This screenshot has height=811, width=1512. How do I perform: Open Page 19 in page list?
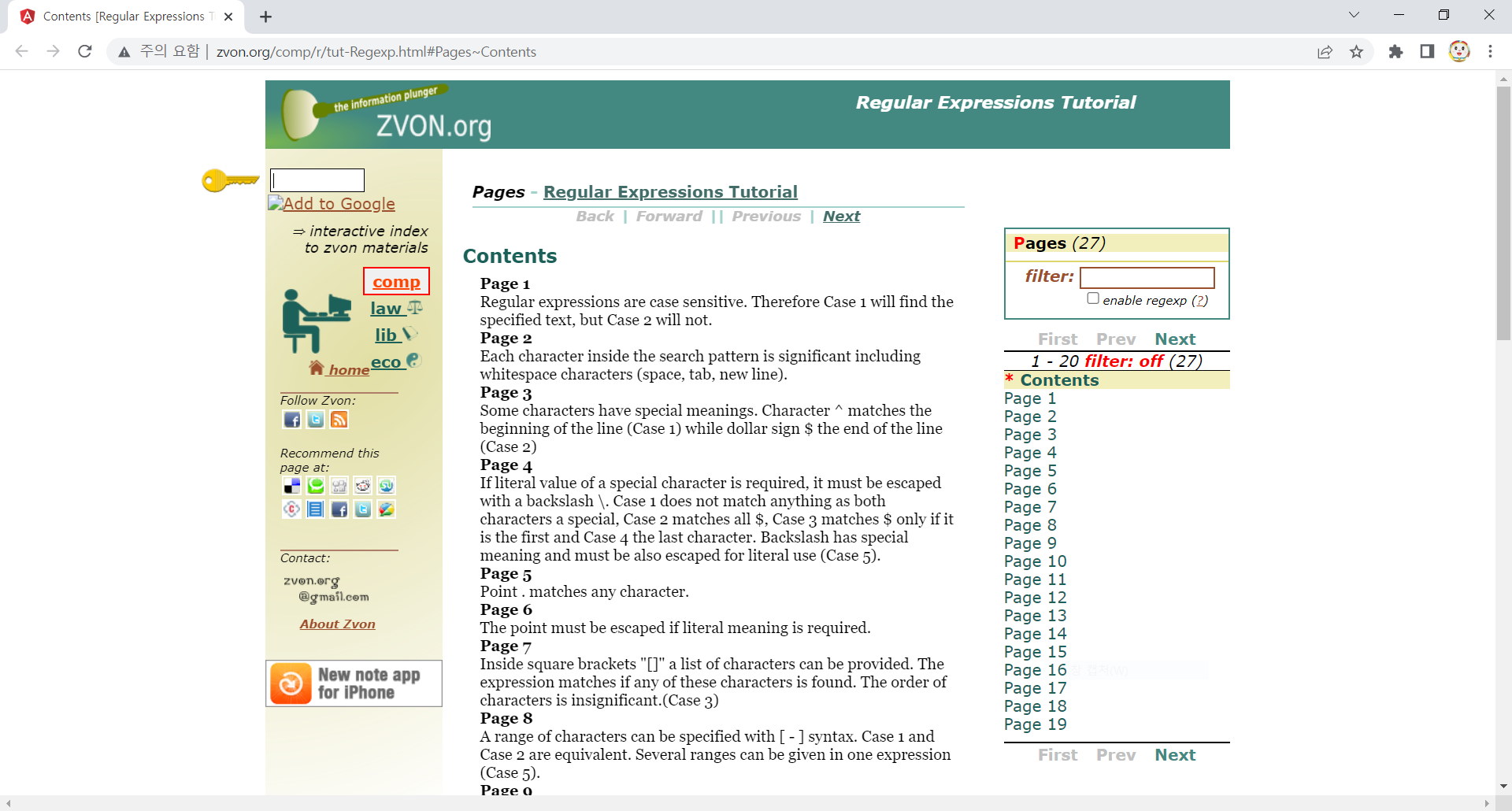click(x=1035, y=724)
